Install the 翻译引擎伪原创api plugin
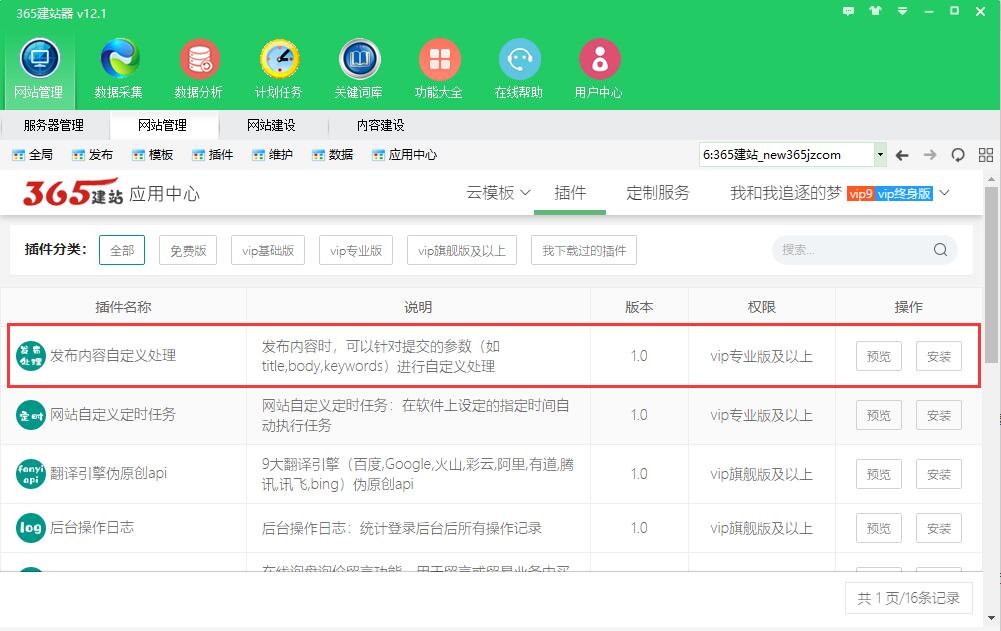This screenshot has width=1001, height=631. [939, 475]
